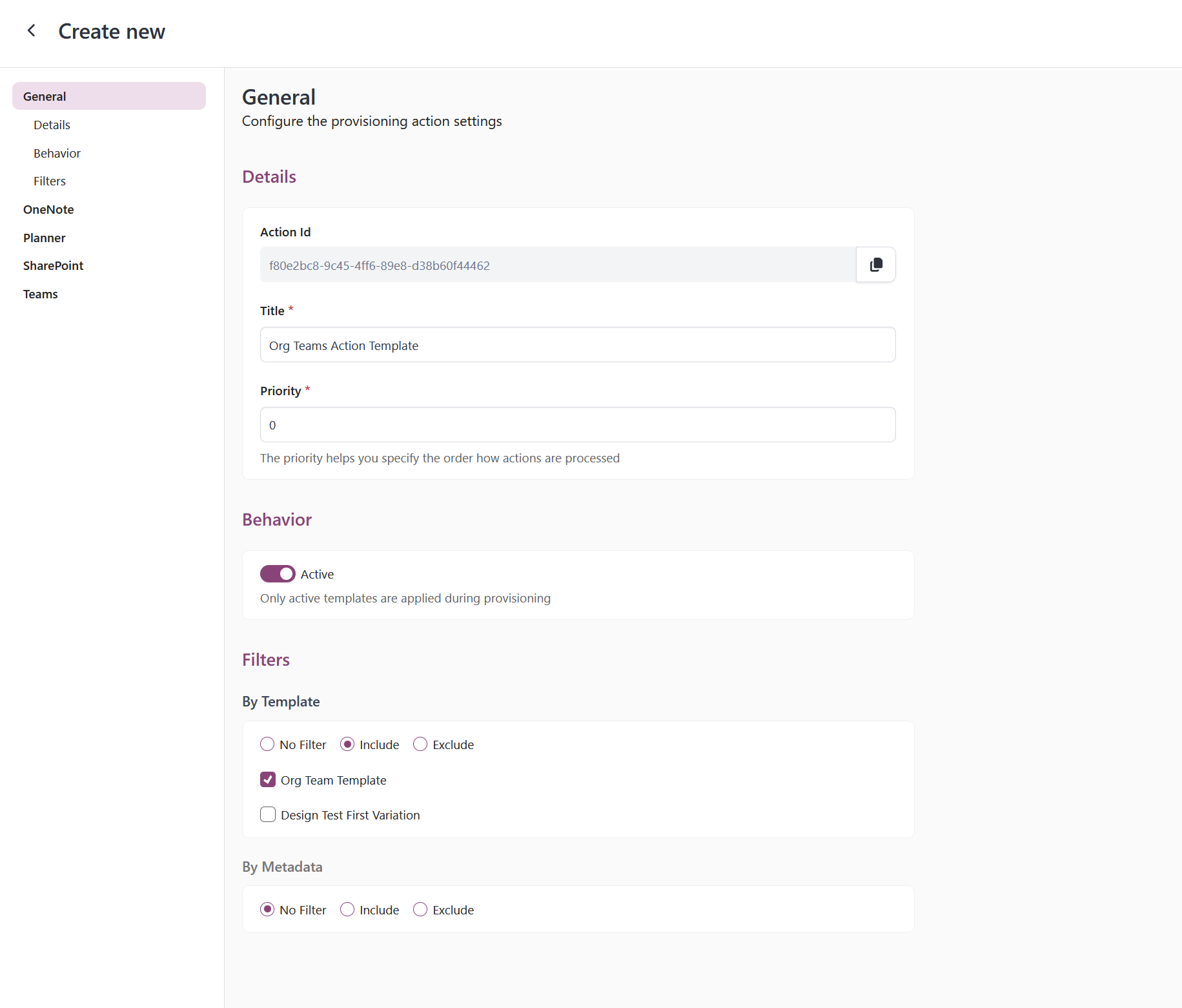Jump to the Behavior subsection
Screen dimensions: 1182x1008
[57, 153]
